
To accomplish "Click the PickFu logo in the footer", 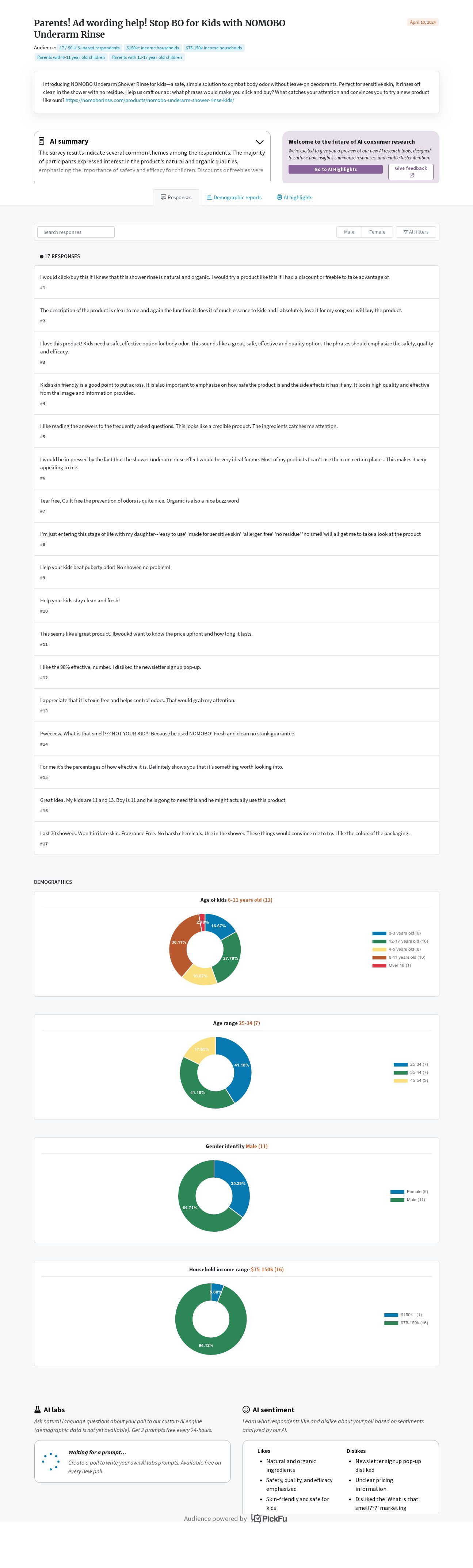I will point(269,1519).
